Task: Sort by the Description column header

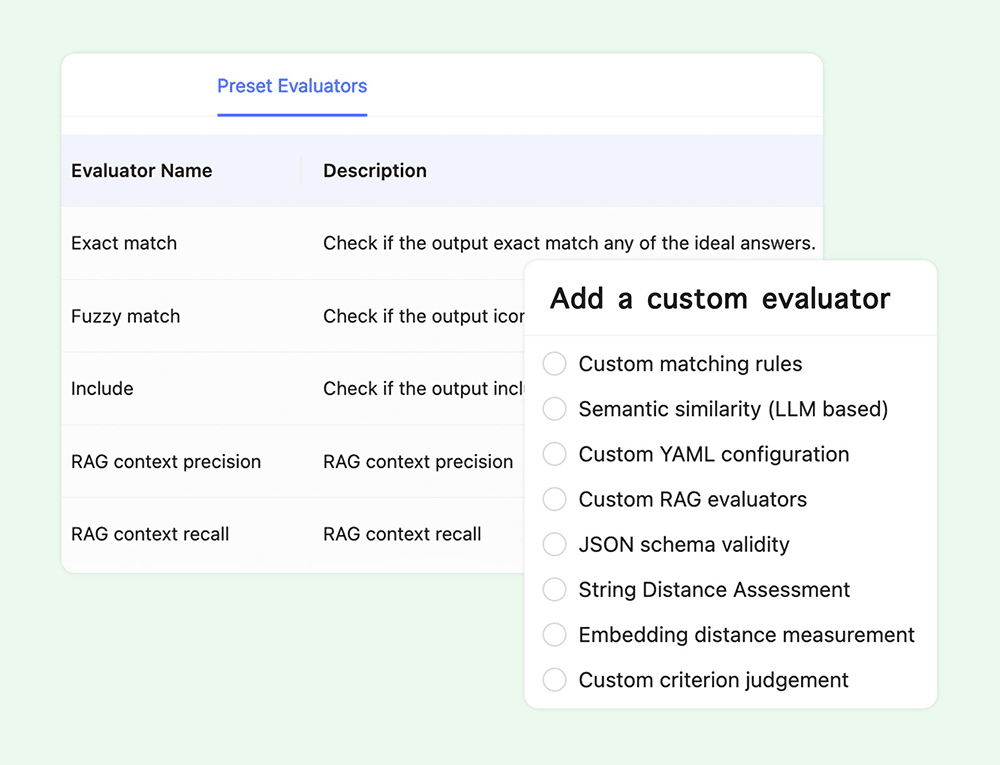Action: pyautogui.click(x=374, y=171)
